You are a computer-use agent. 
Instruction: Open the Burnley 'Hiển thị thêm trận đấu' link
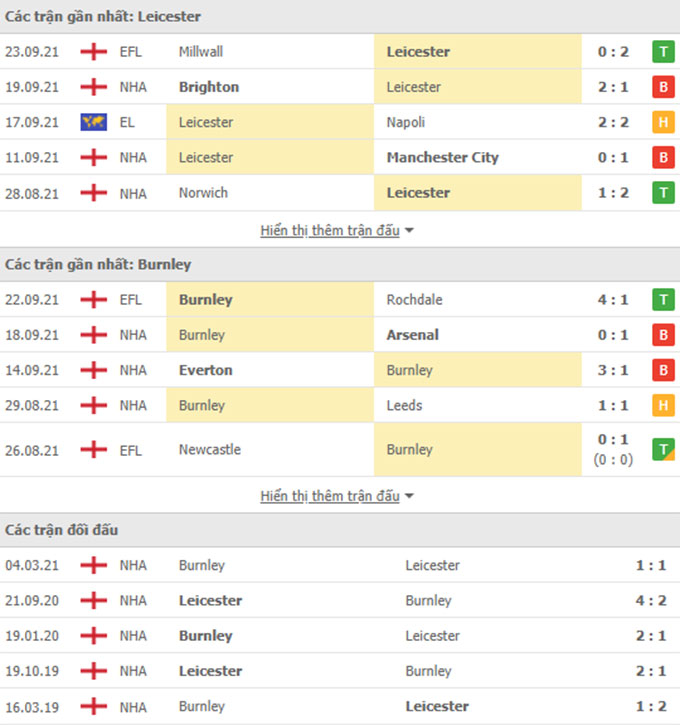(x=330, y=496)
